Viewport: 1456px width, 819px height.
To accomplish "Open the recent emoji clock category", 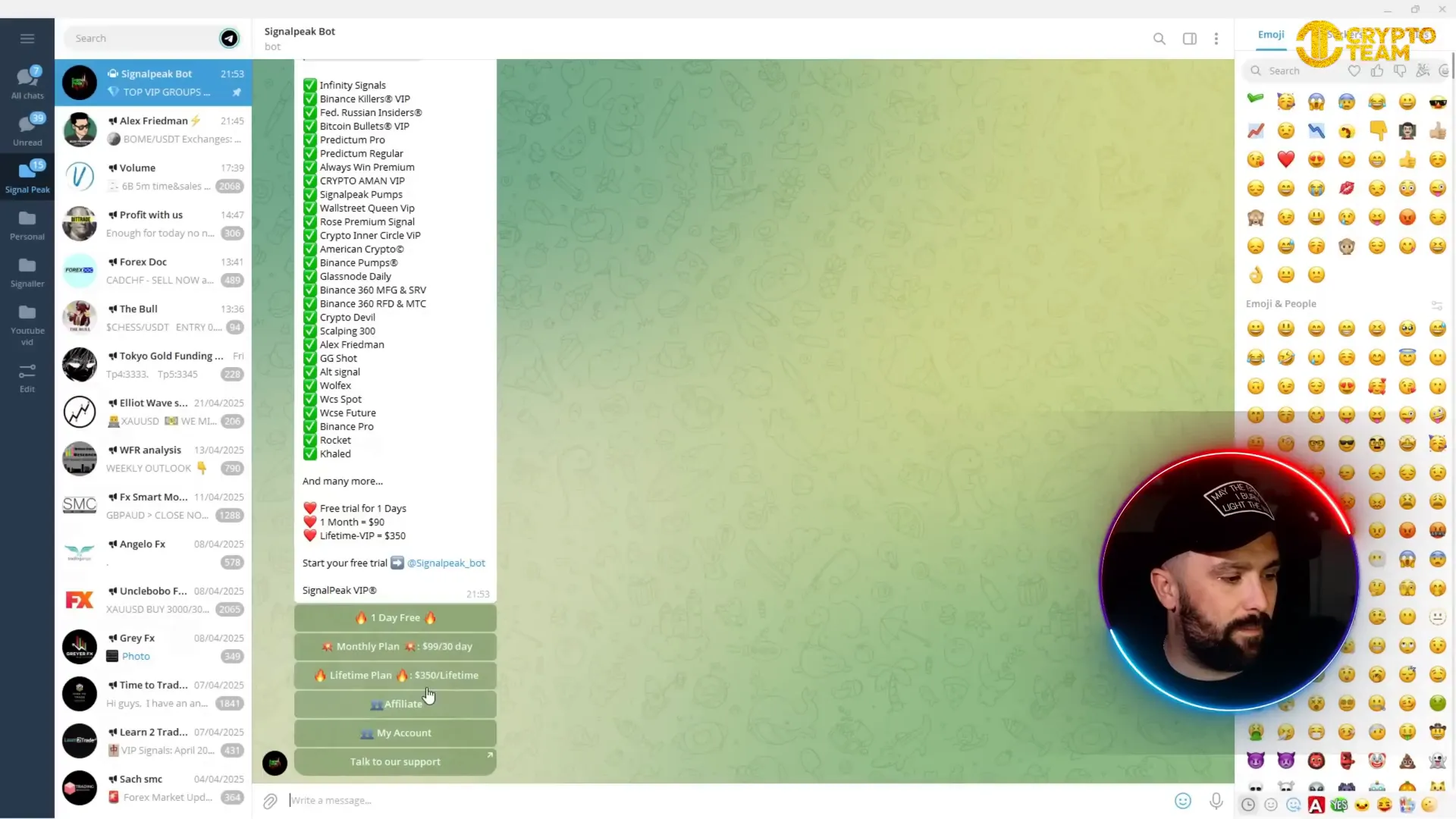I will [1248, 805].
